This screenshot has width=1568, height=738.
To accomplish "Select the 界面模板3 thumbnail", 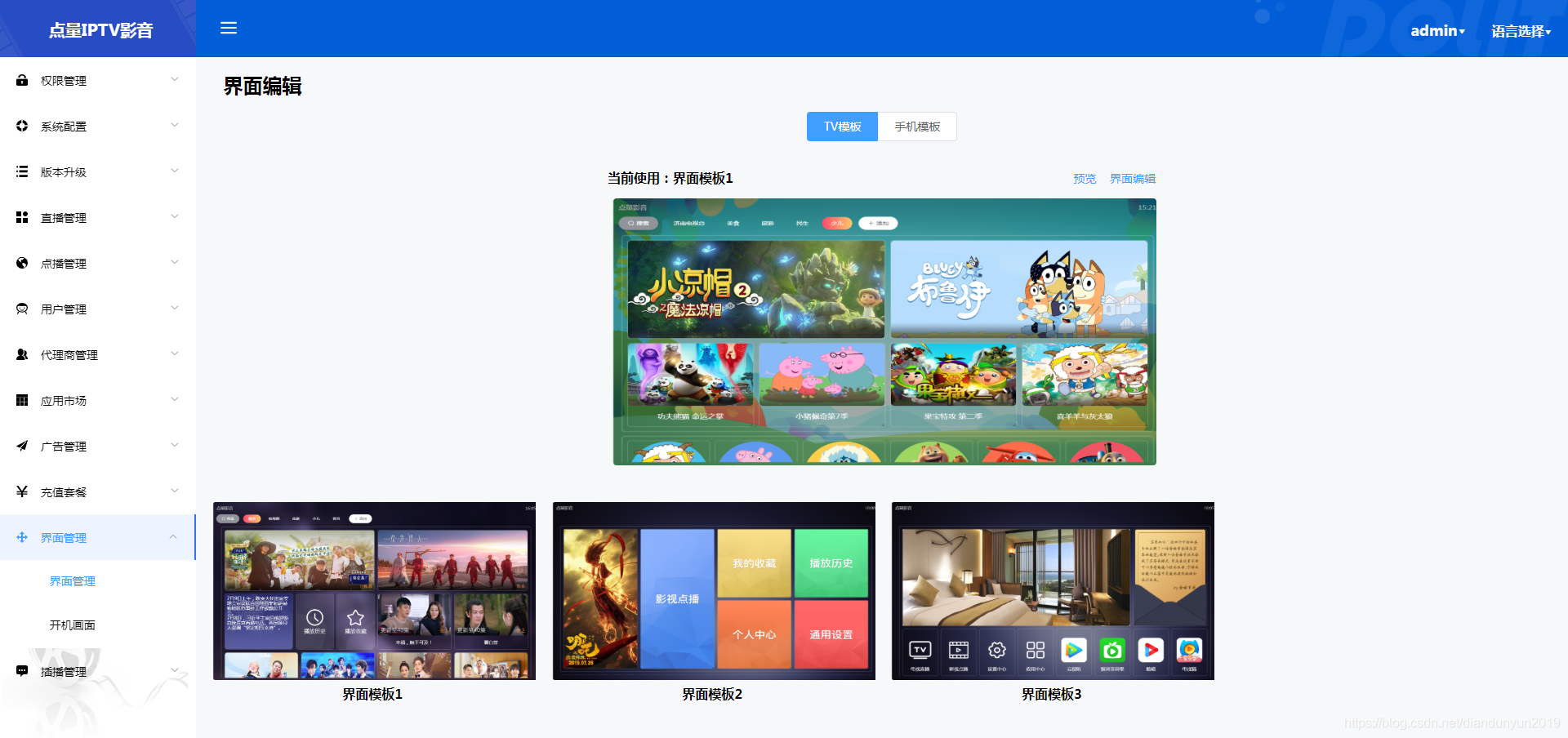I will pyautogui.click(x=1053, y=591).
